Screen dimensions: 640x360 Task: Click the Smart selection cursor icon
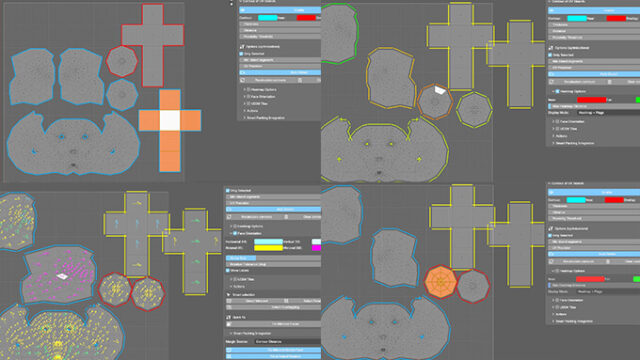(229, 295)
